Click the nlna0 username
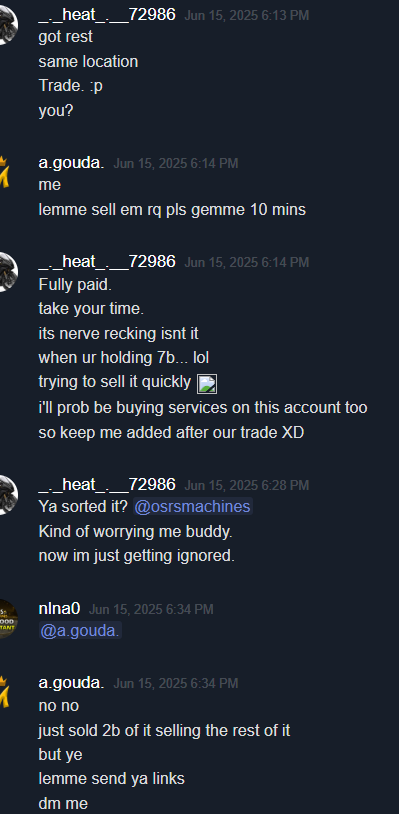 [x=59, y=608]
